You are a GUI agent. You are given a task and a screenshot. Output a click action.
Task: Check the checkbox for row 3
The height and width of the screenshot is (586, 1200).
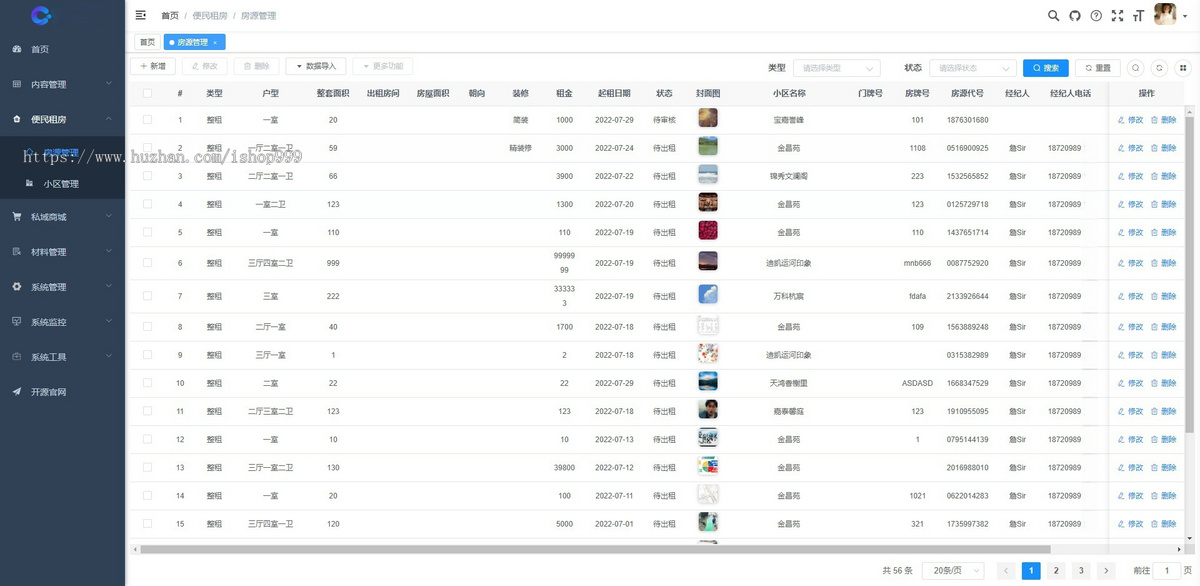point(148,176)
